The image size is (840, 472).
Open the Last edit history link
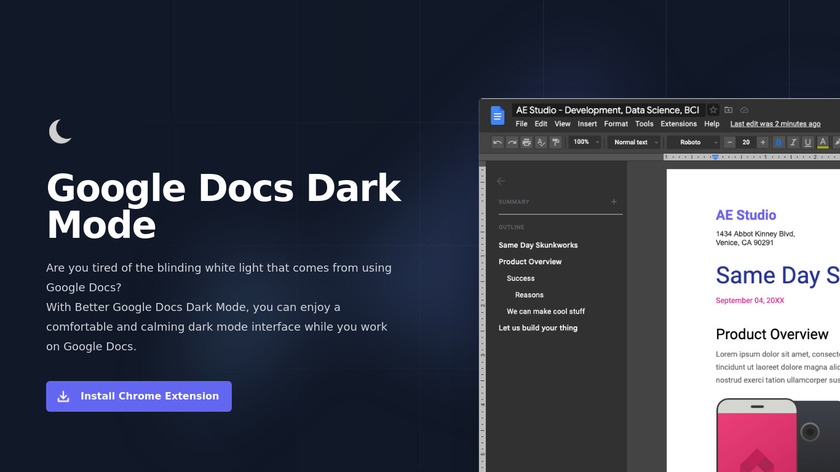coord(775,124)
